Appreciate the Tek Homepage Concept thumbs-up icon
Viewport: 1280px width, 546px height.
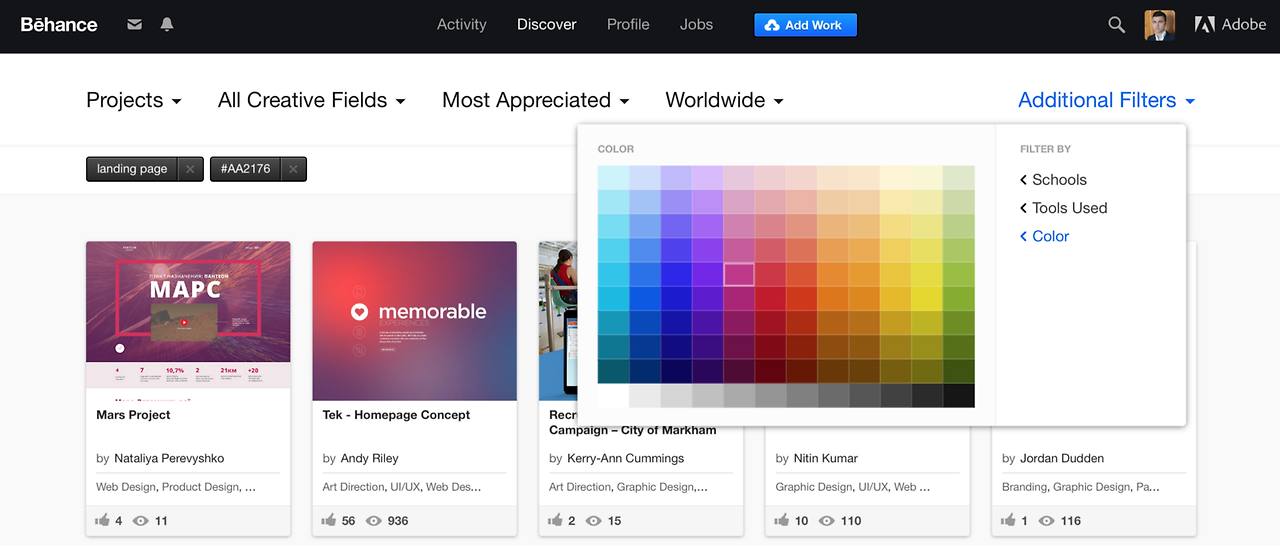click(329, 521)
